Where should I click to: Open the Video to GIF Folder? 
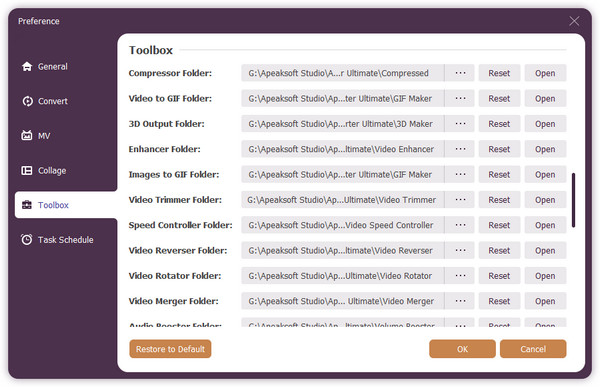coord(545,98)
